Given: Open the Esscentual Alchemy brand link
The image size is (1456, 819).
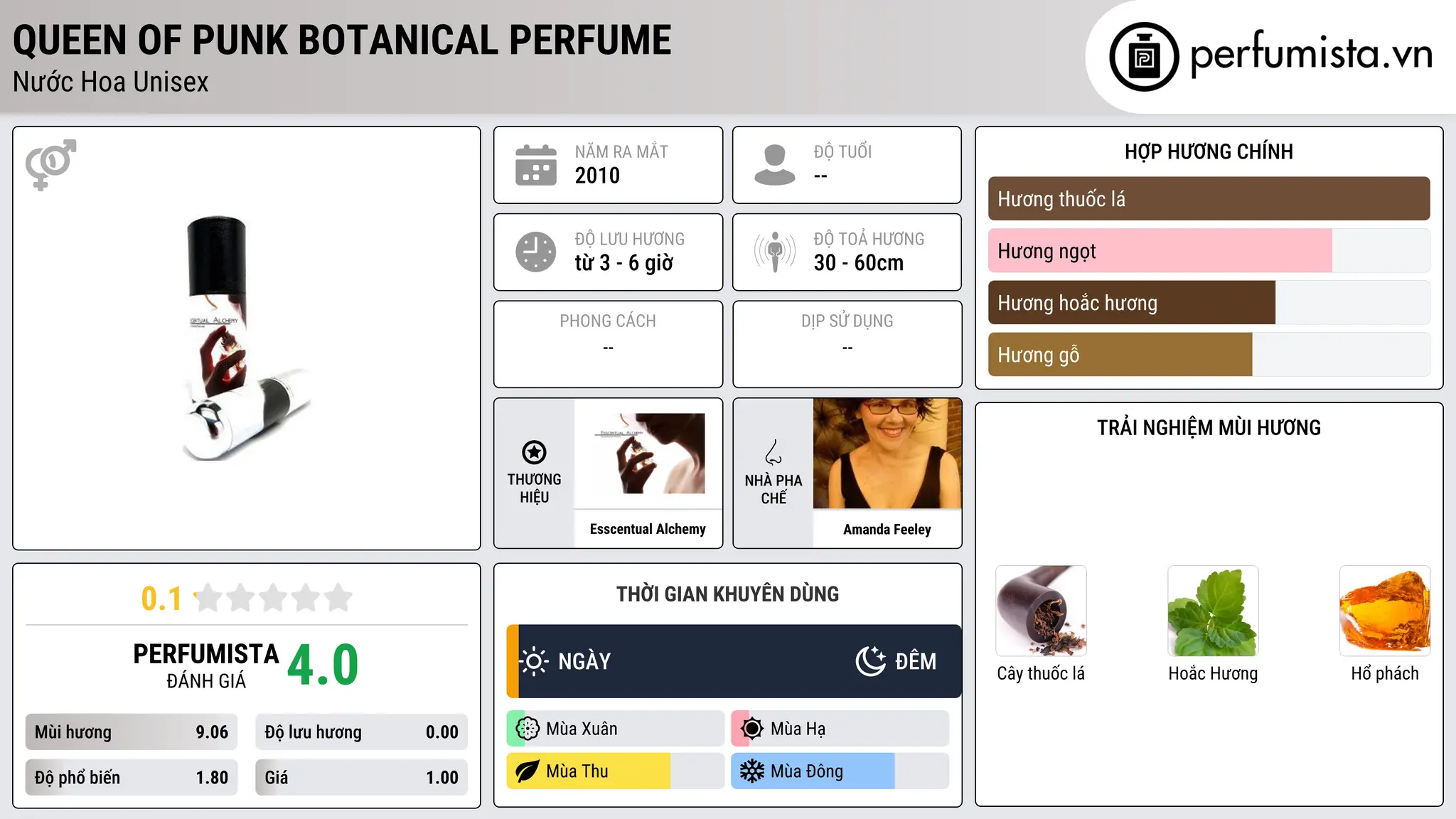Looking at the screenshot, I should [x=648, y=529].
